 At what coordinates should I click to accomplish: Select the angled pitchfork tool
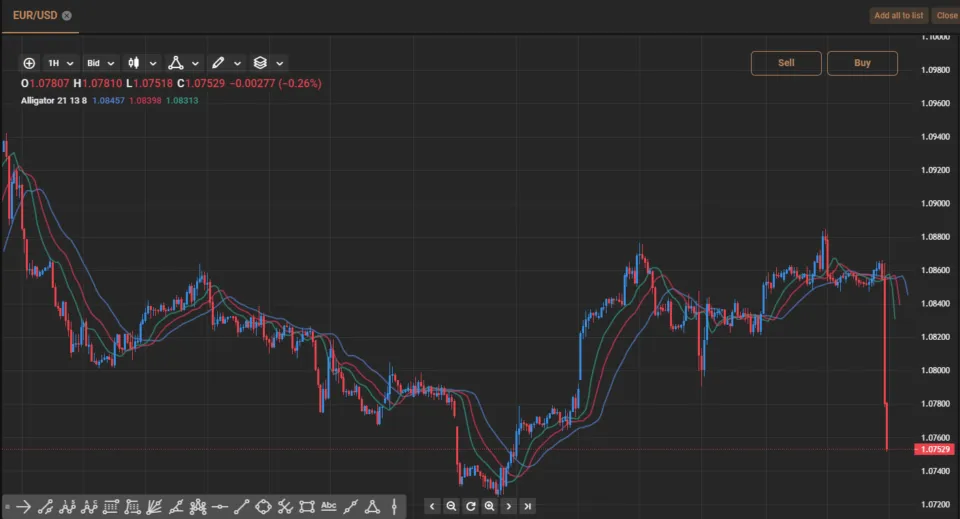coord(176,507)
